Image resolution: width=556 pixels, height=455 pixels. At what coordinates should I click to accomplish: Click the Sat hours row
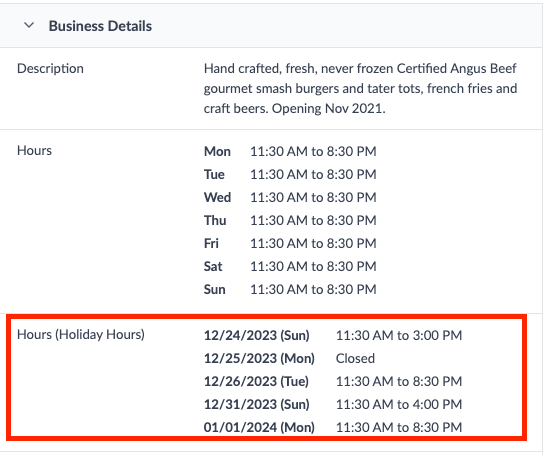coord(290,266)
